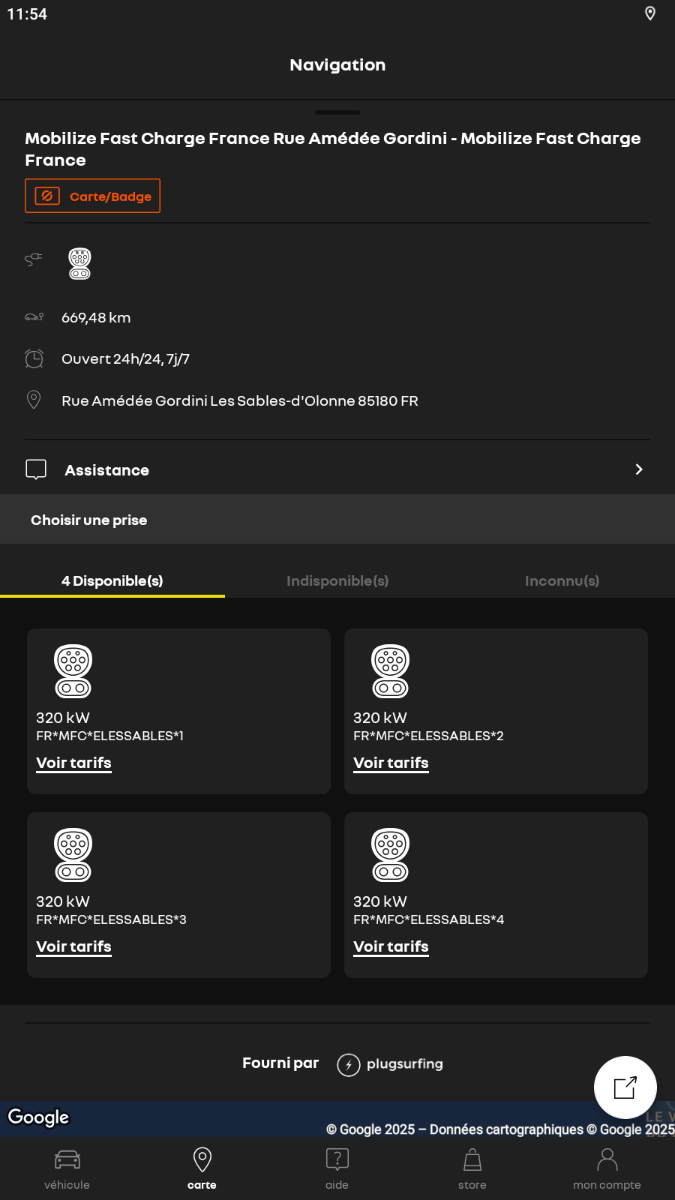Image resolution: width=675 pixels, height=1200 pixels.
Task: Tap the Google logo on the map
Action: point(38,1117)
